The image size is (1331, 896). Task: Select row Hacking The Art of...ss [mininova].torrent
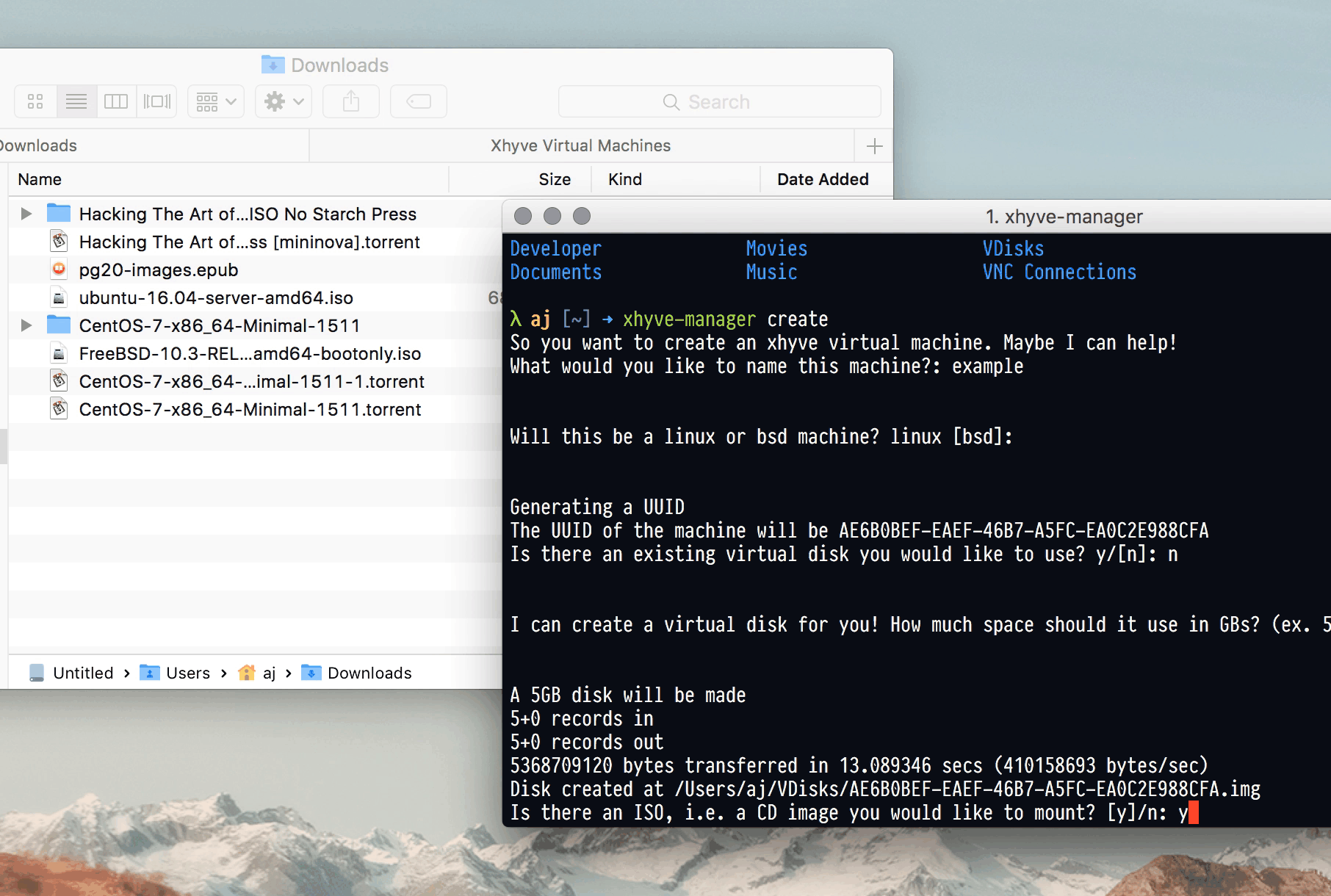(x=256, y=242)
